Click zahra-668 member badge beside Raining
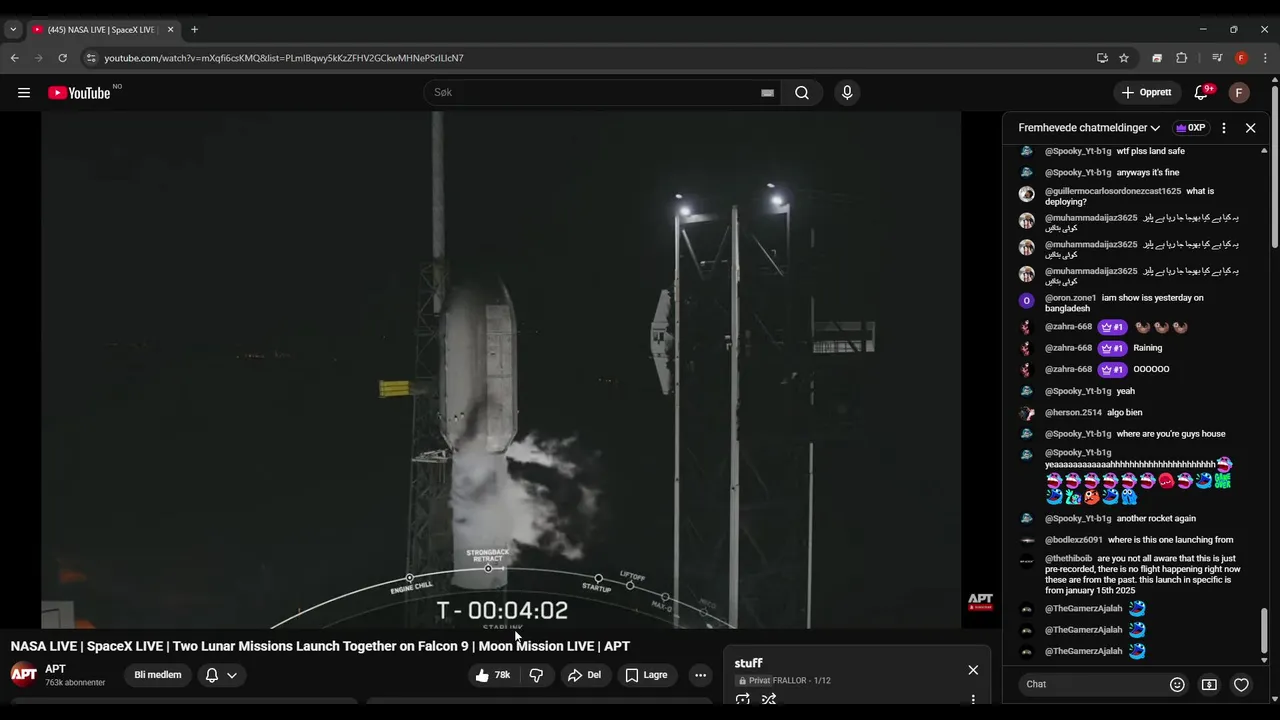1280x720 pixels. (x=1112, y=348)
